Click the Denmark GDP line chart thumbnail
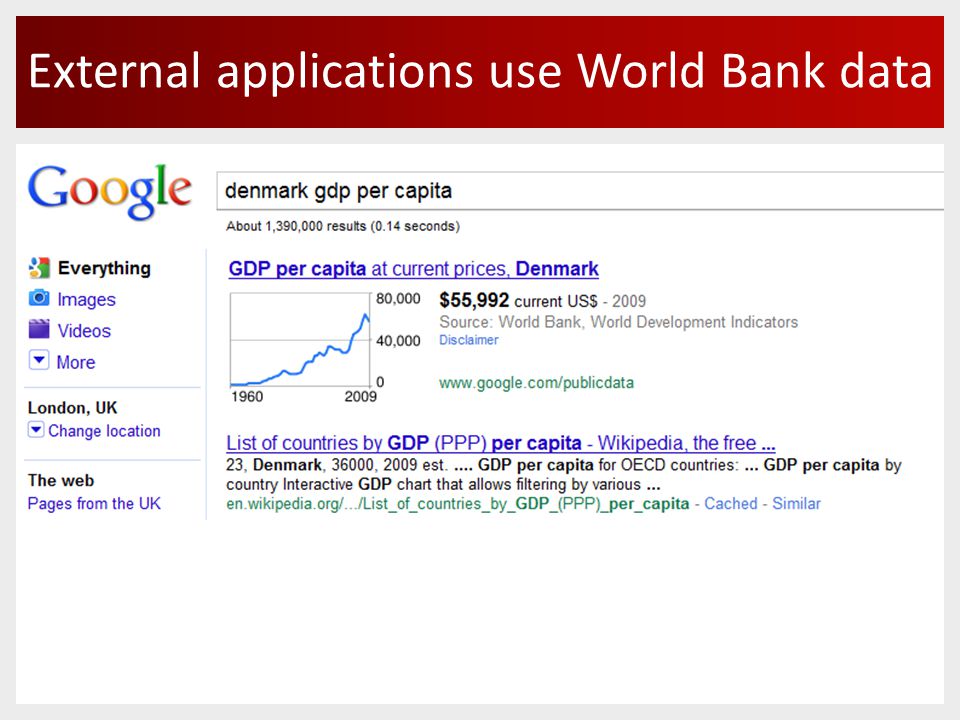The width and height of the screenshot is (960, 720). click(x=300, y=340)
